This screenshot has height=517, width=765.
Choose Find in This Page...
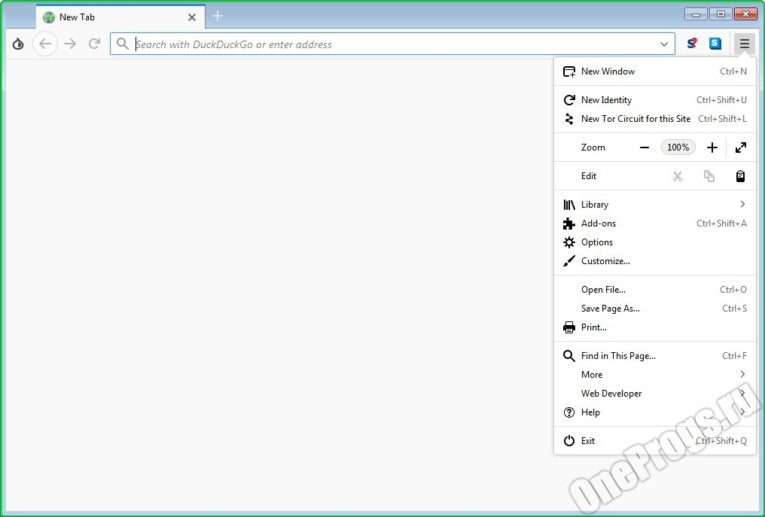coord(655,356)
